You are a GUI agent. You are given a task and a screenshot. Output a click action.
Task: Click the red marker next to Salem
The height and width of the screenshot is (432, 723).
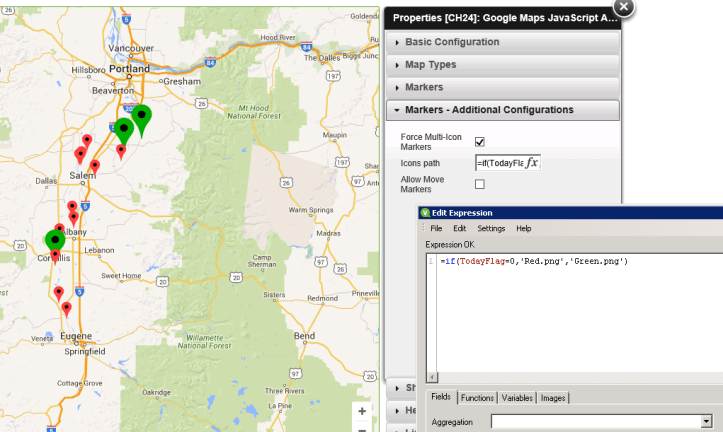click(95, 166)
